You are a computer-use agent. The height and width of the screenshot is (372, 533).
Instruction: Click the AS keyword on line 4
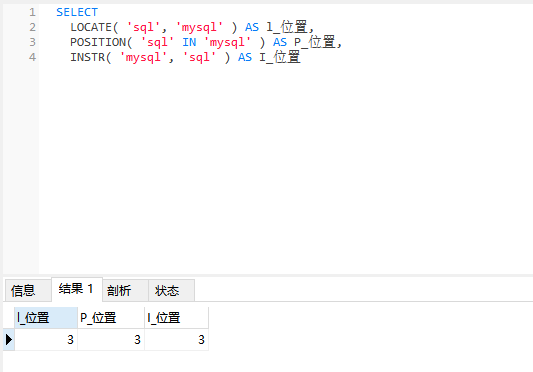[x=245, y=57]
